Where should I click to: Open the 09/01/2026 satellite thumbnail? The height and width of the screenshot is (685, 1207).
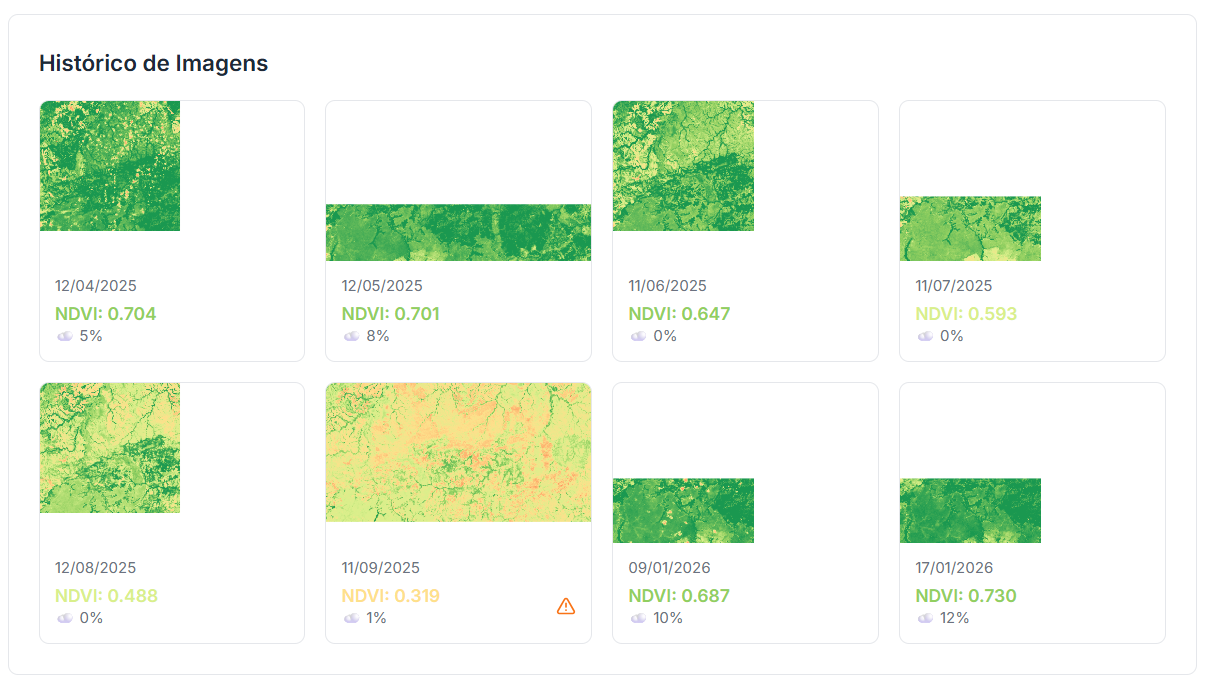[683, 510]
